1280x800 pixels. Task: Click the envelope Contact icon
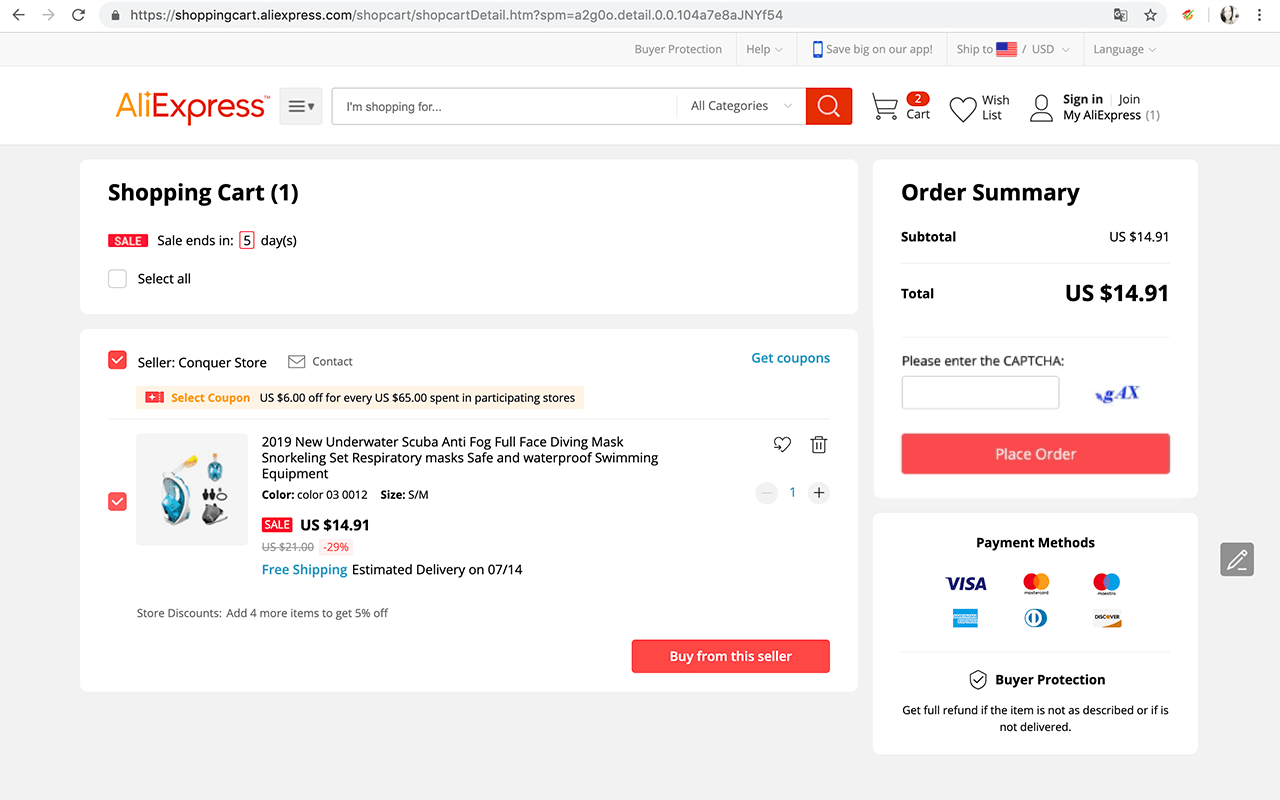(x=296, y=362)
